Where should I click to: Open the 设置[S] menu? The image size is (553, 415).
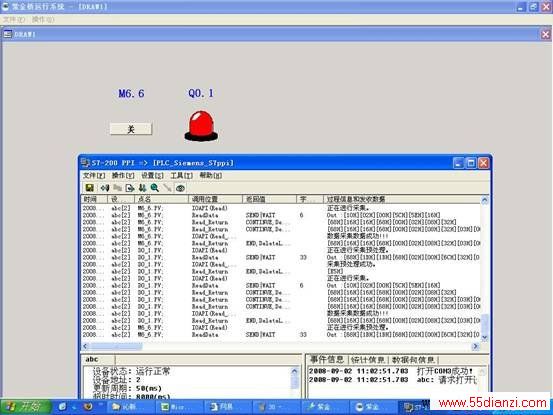152,175
